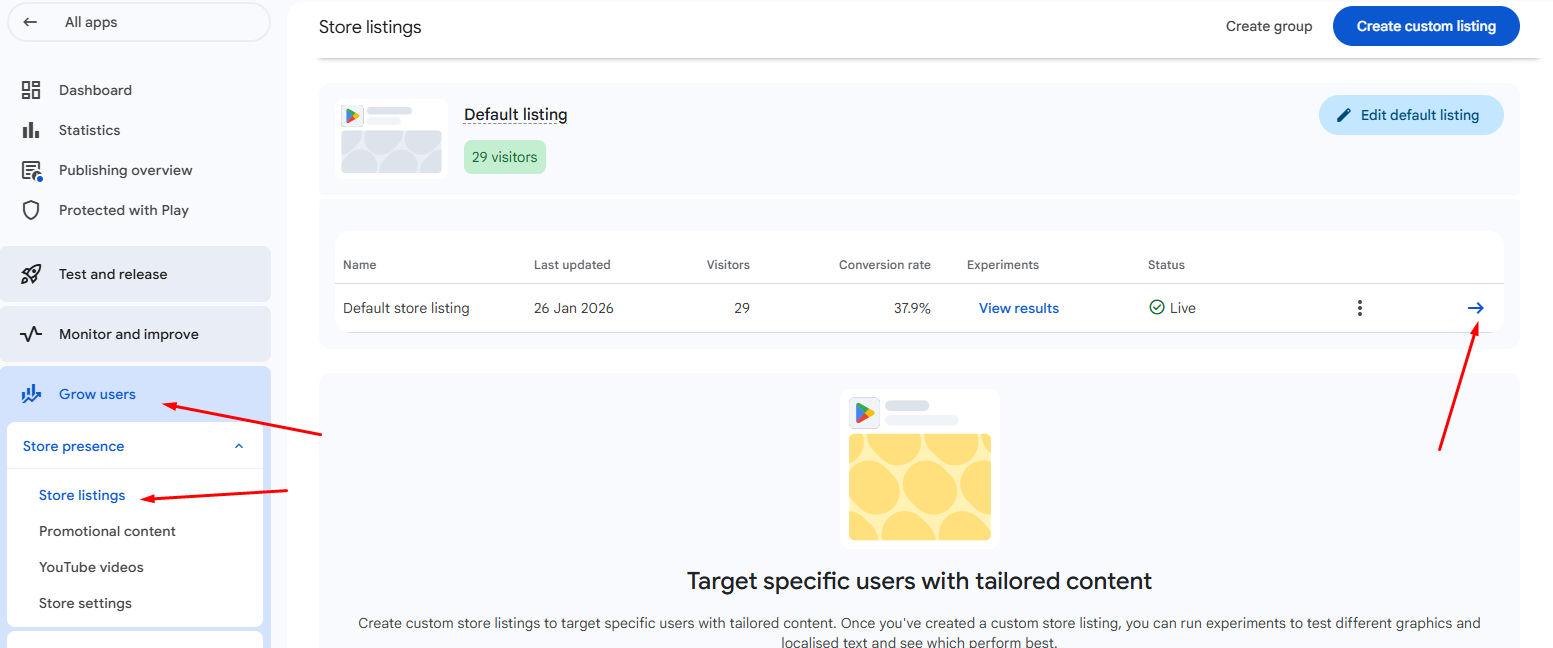
Task: Click the Test and release rocket icon
Action: tap(31, 274)
